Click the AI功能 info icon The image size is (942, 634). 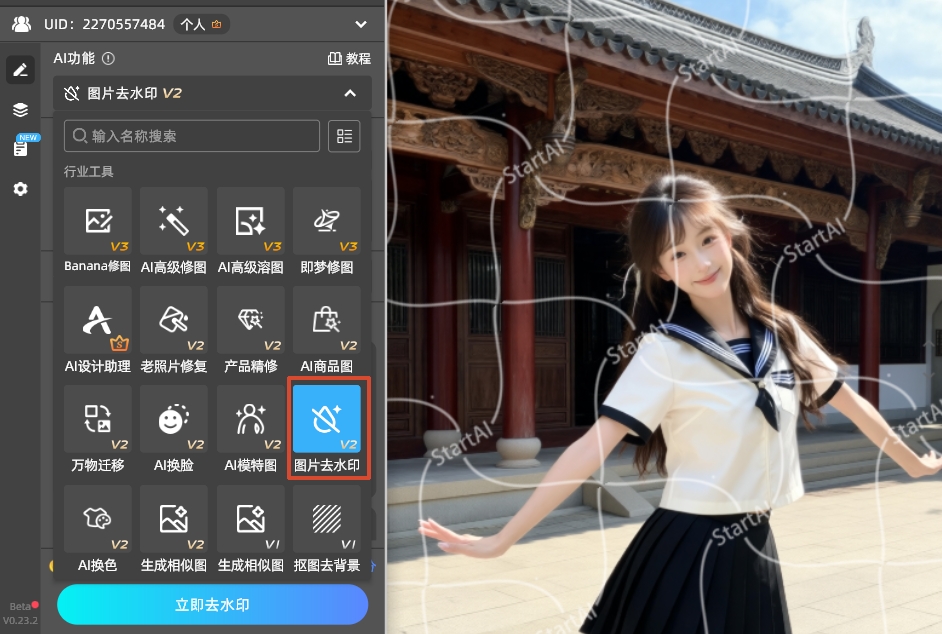pyautogui.click(x=108, y=59)
